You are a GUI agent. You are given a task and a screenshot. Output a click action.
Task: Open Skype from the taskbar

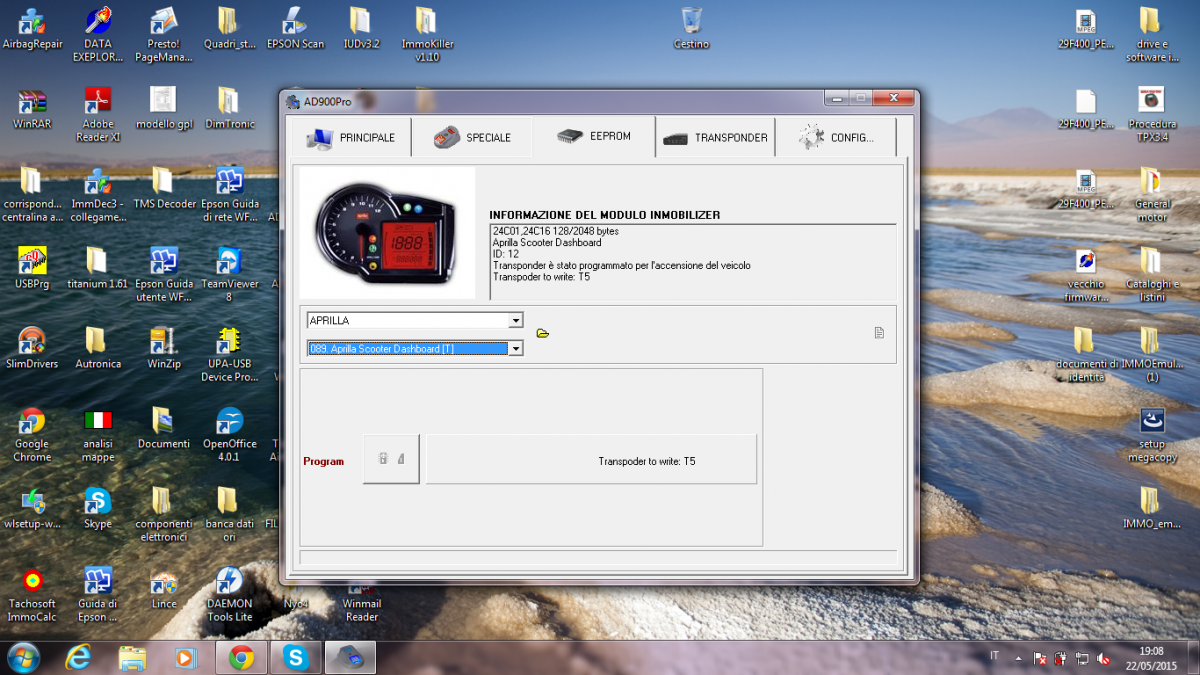[x=295, y=658]
